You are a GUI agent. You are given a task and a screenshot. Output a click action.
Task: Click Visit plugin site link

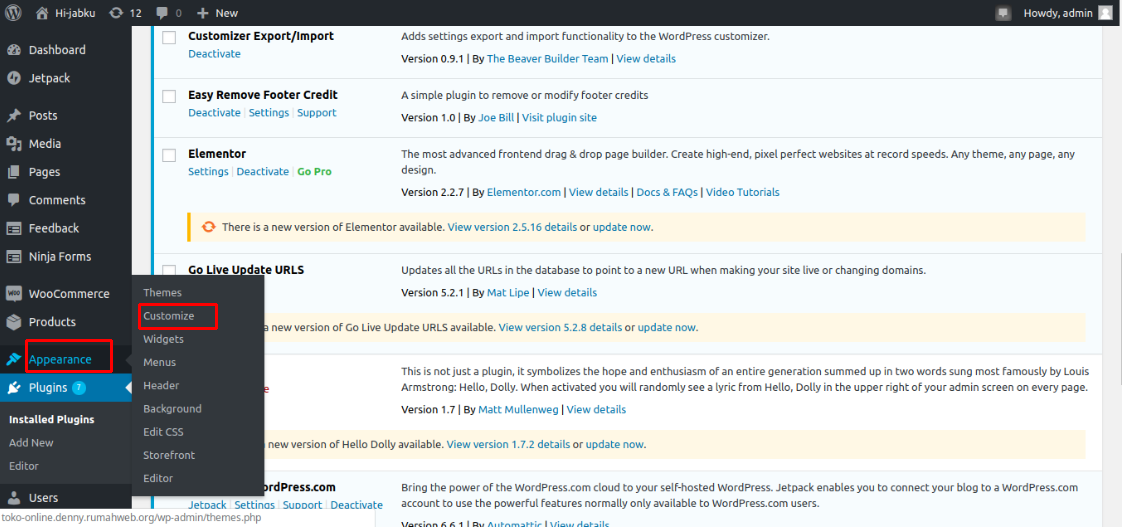coord(560,117)
